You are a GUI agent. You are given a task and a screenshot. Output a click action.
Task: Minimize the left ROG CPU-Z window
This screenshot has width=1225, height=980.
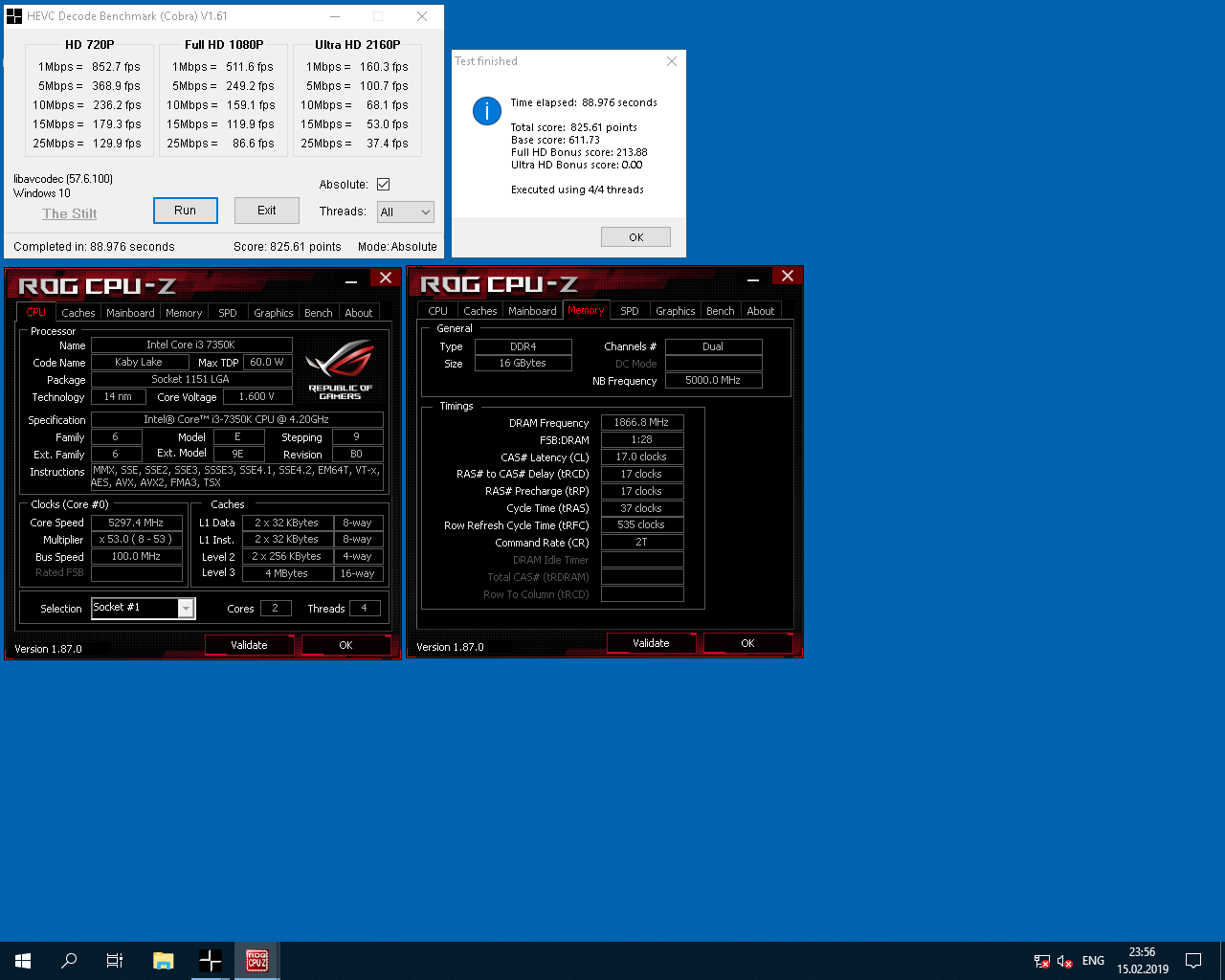351,280
